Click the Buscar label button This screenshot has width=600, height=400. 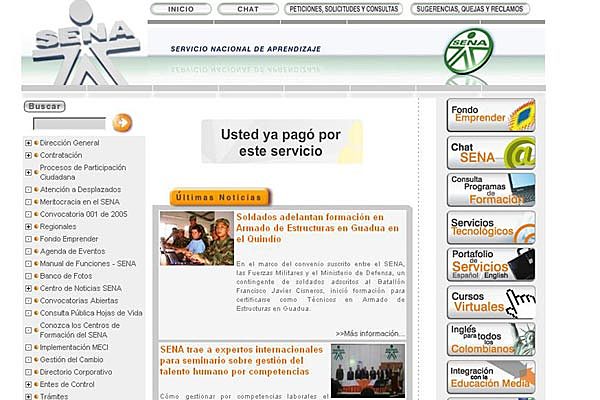click(x=44, y=106)
